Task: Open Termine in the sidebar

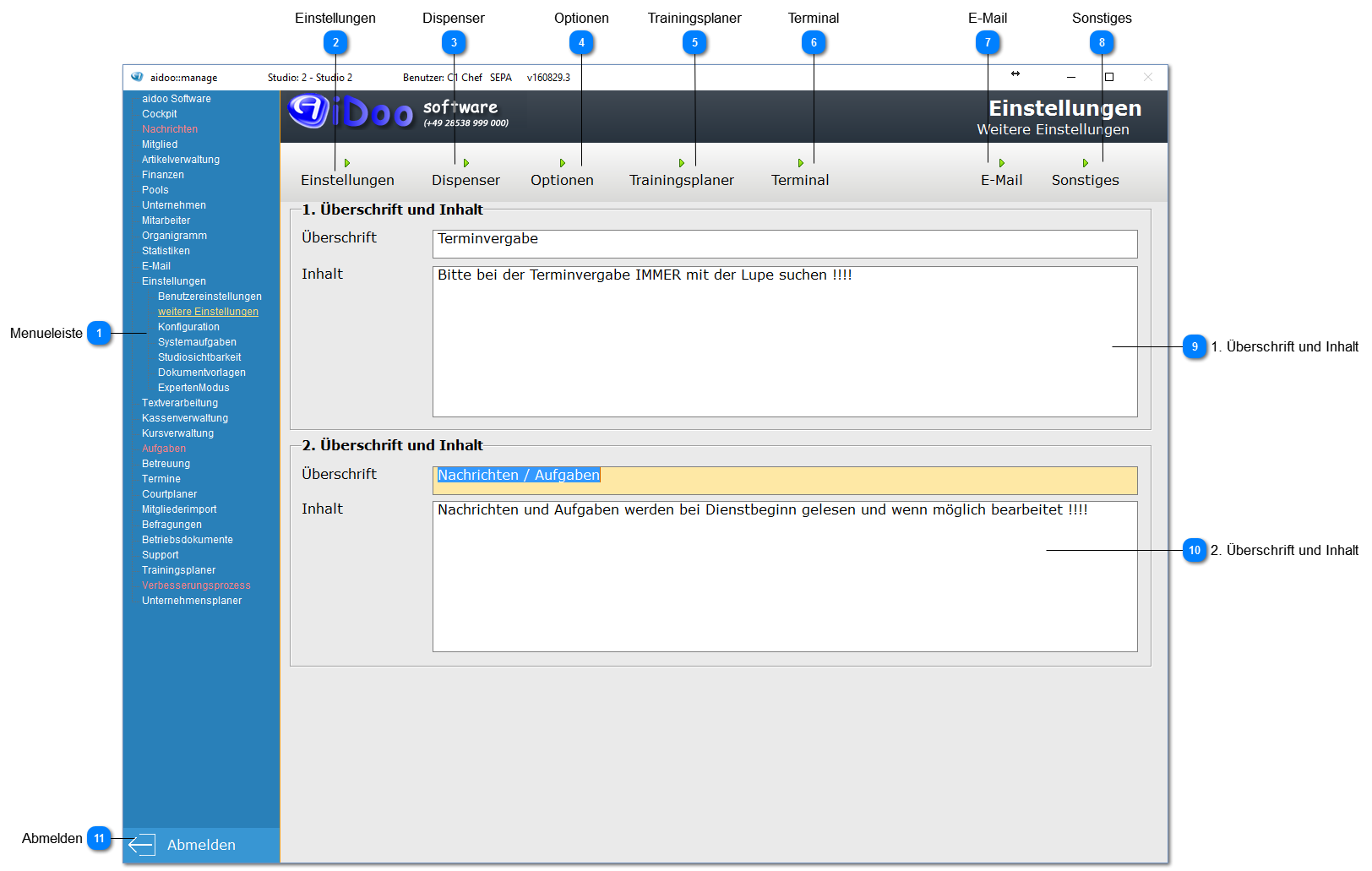Action: [161, 479]
